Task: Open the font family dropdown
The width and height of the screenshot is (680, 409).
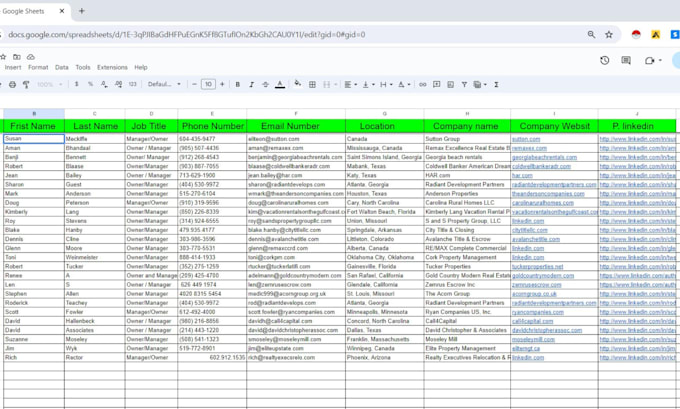Action: click(164, 84)
